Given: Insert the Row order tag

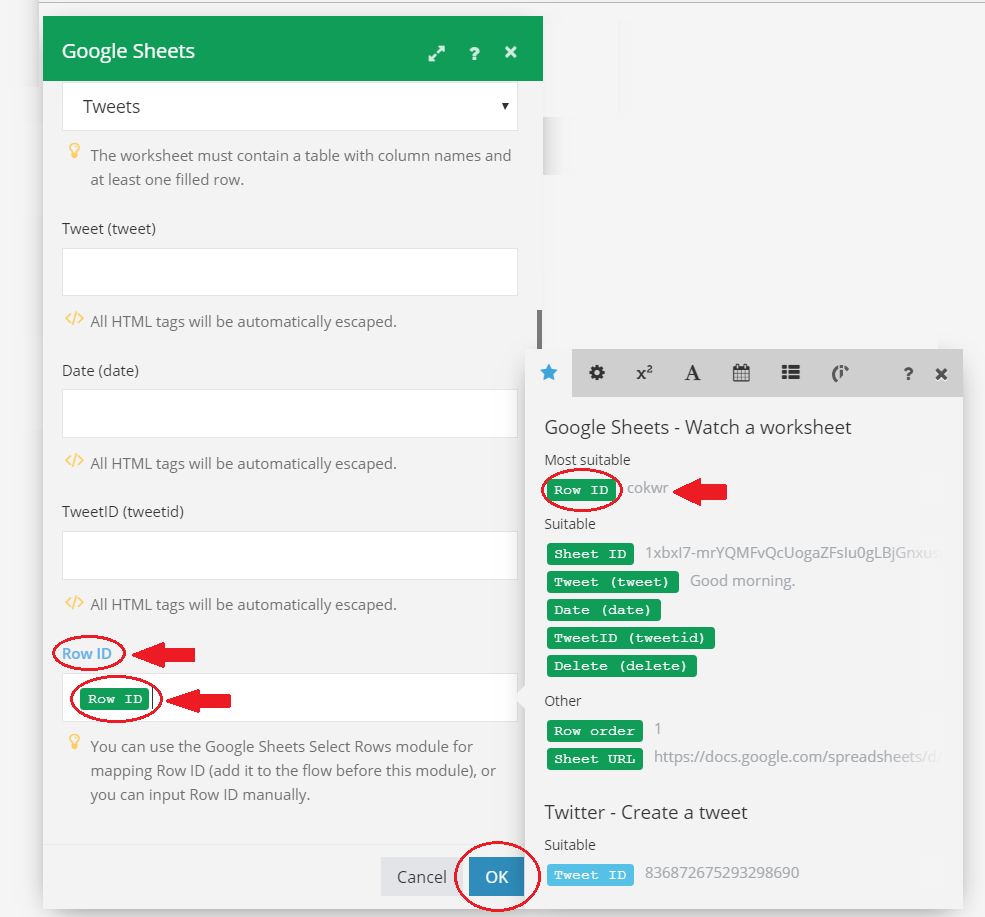Looking at the screenshot, I should click(x=594, y=730).
